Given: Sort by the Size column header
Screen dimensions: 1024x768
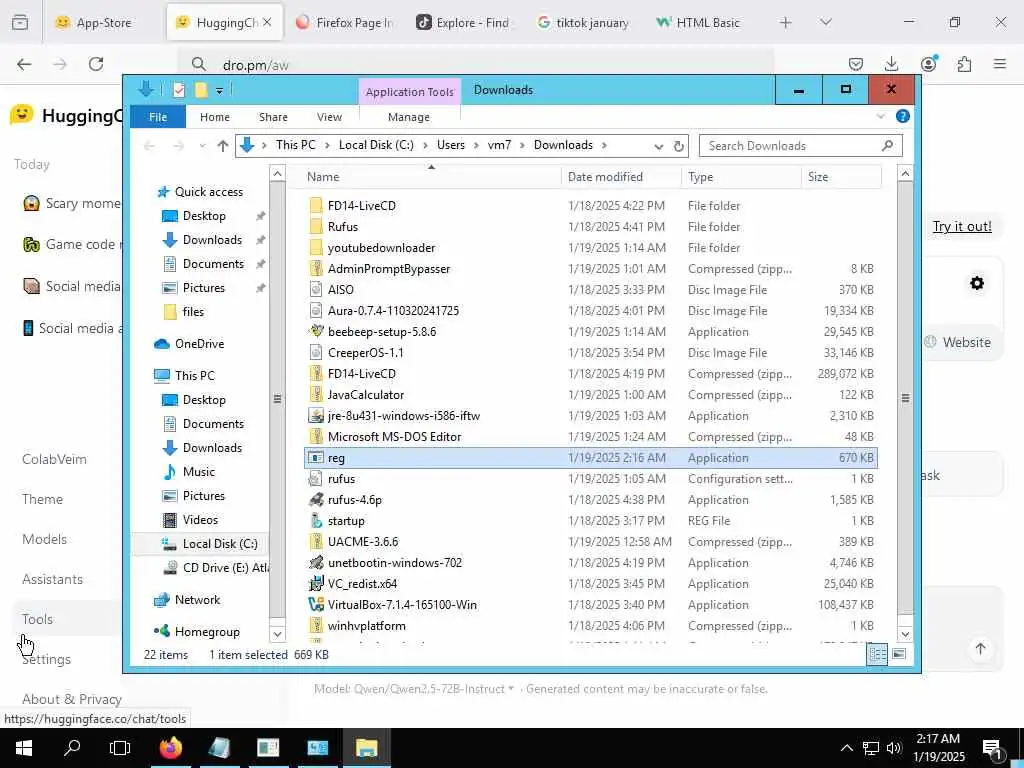Looking at the screenshot, I should [x=818, y=177].
